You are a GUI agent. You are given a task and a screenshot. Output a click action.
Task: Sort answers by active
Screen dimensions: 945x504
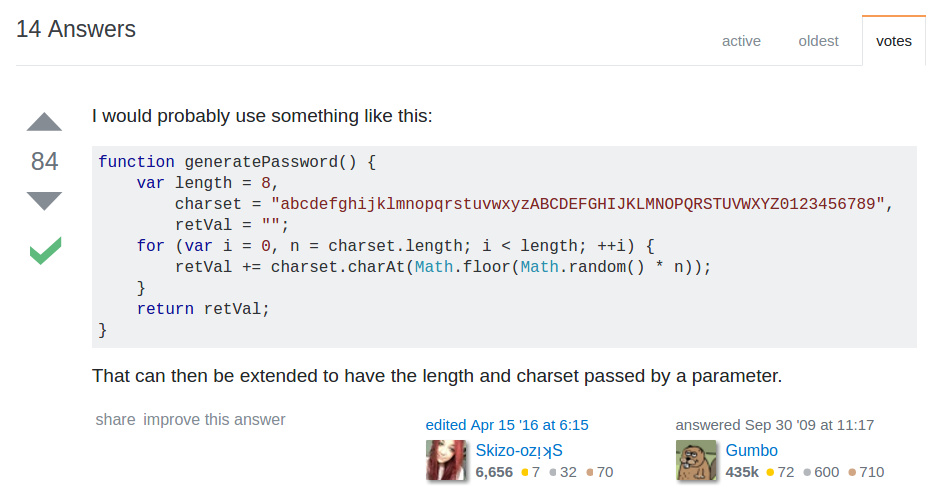(x=741, y=41)
